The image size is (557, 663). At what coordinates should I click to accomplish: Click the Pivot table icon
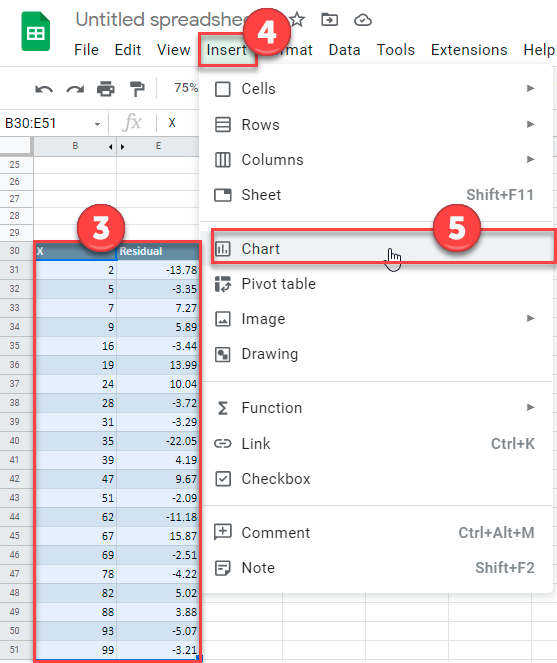coord(223,284)
